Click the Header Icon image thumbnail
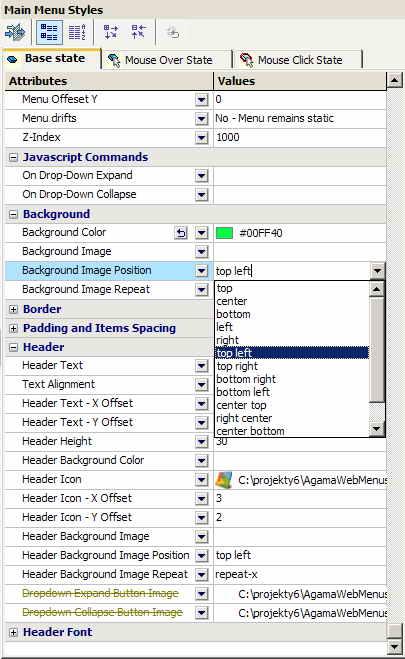This screenshot has width=405, height=659. (224, 480)
